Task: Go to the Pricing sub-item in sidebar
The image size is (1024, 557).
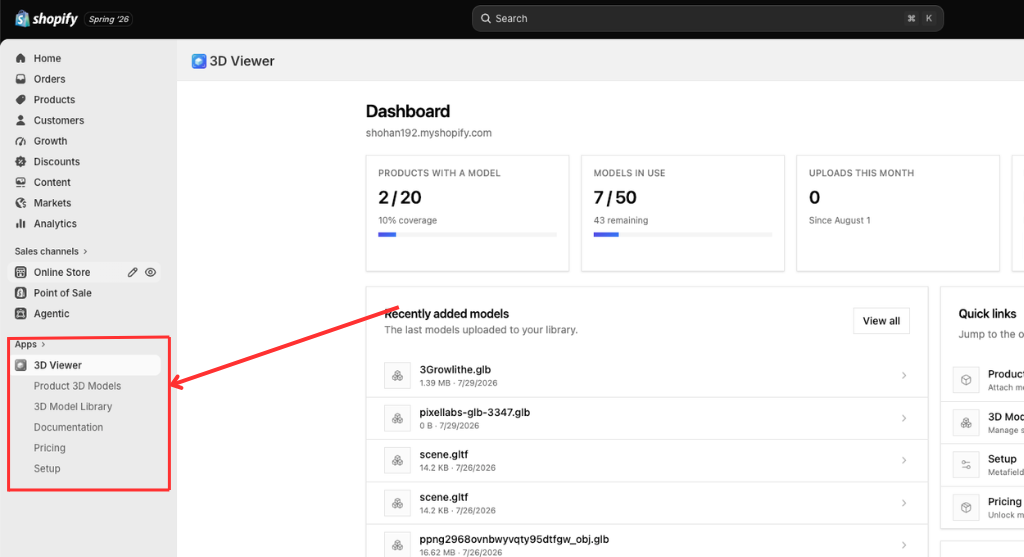Action: 50,448
